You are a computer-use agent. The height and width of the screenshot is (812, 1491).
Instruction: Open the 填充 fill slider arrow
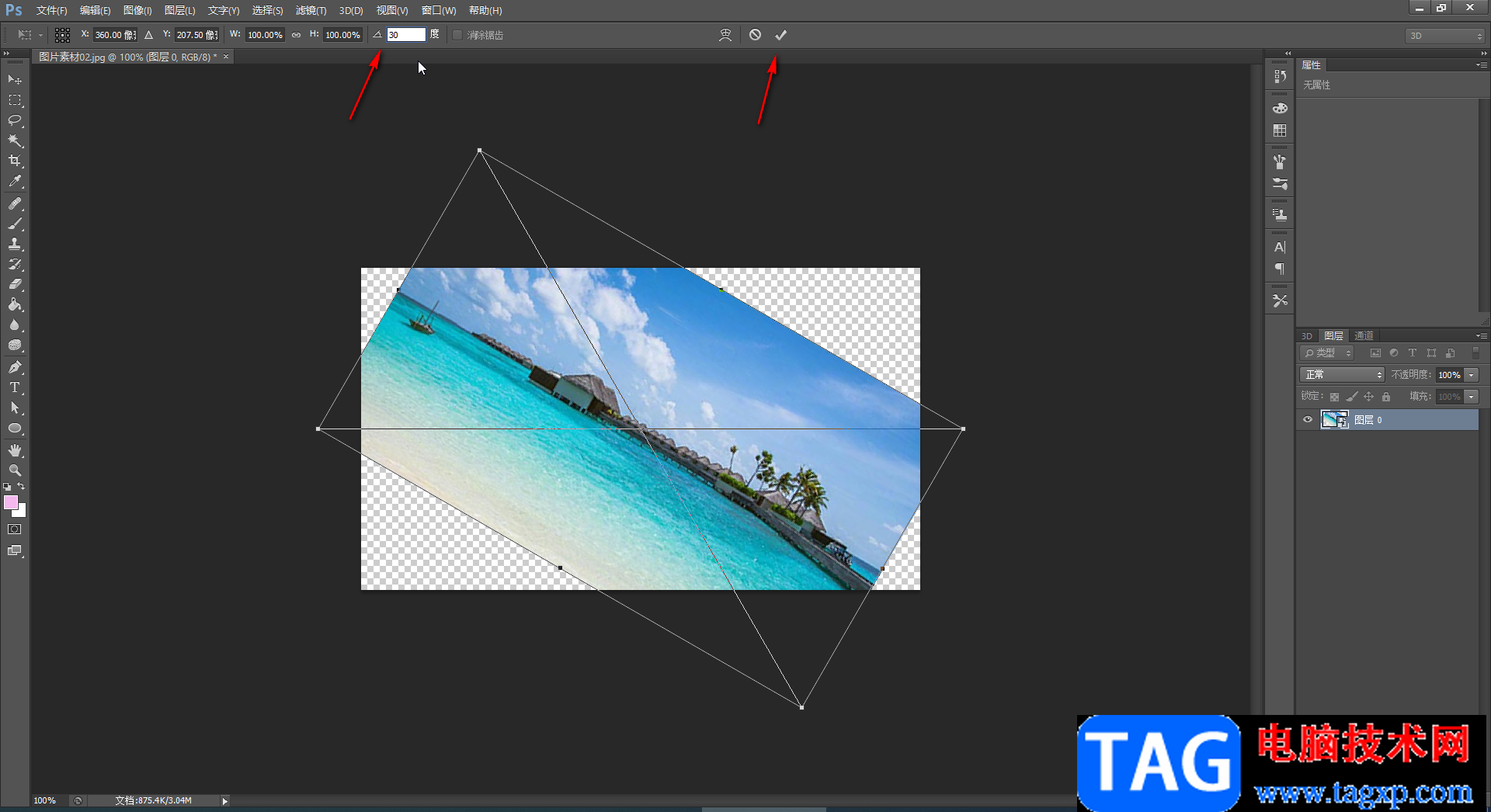1472,397
